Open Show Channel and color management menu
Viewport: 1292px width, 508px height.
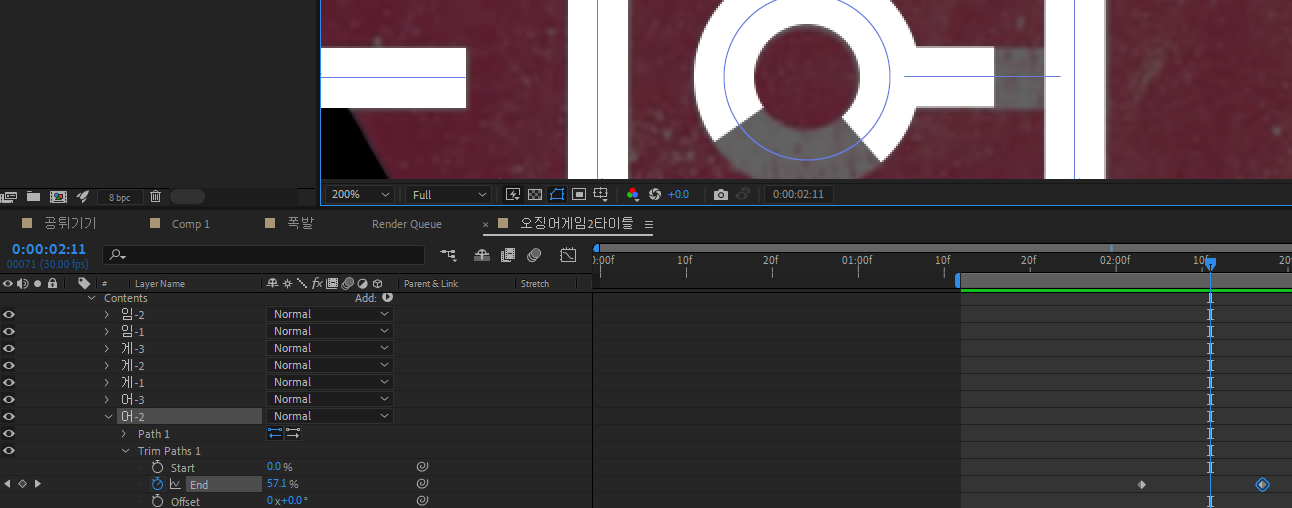point(632,194)
